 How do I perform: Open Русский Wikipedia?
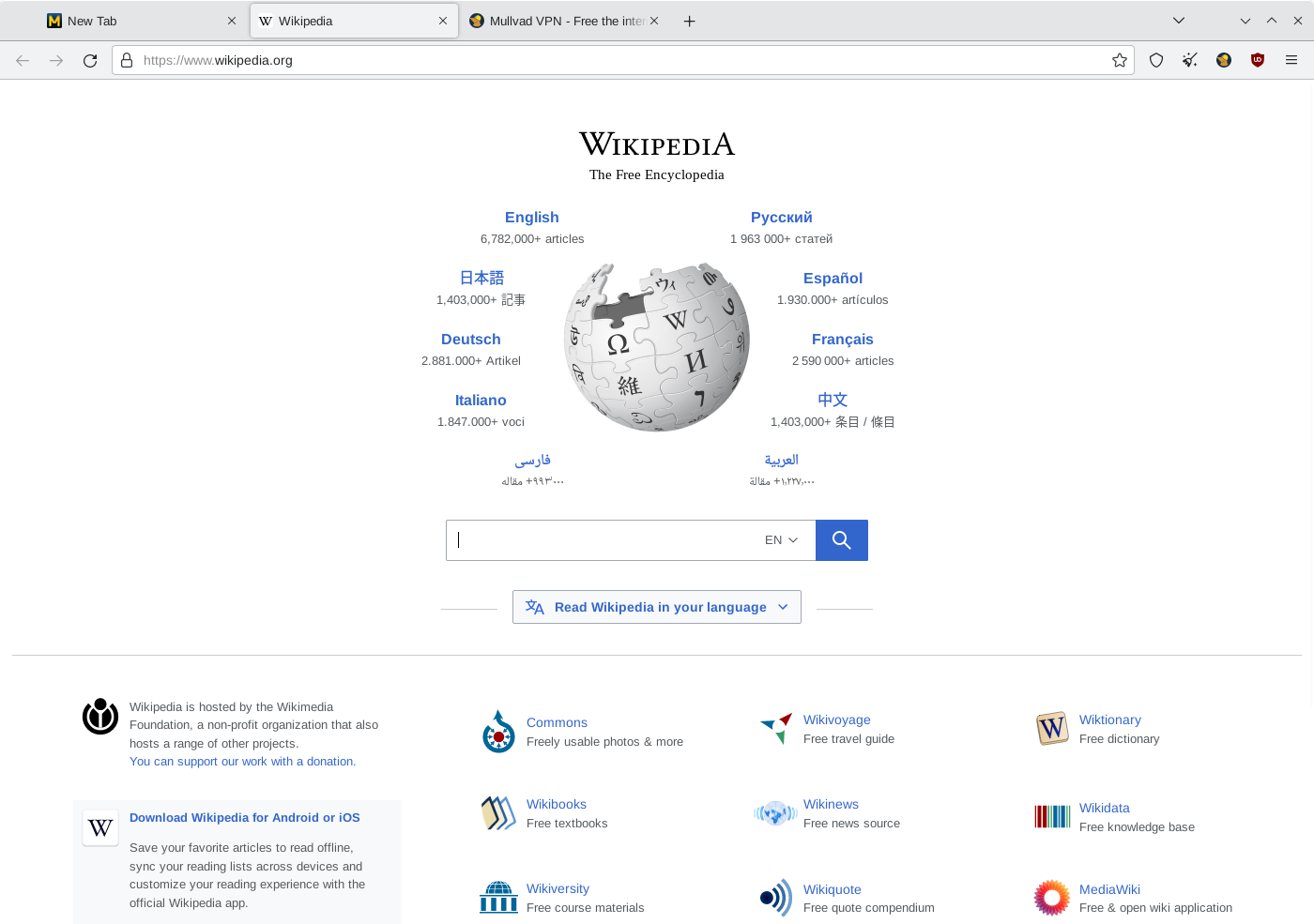coord(782,218)
